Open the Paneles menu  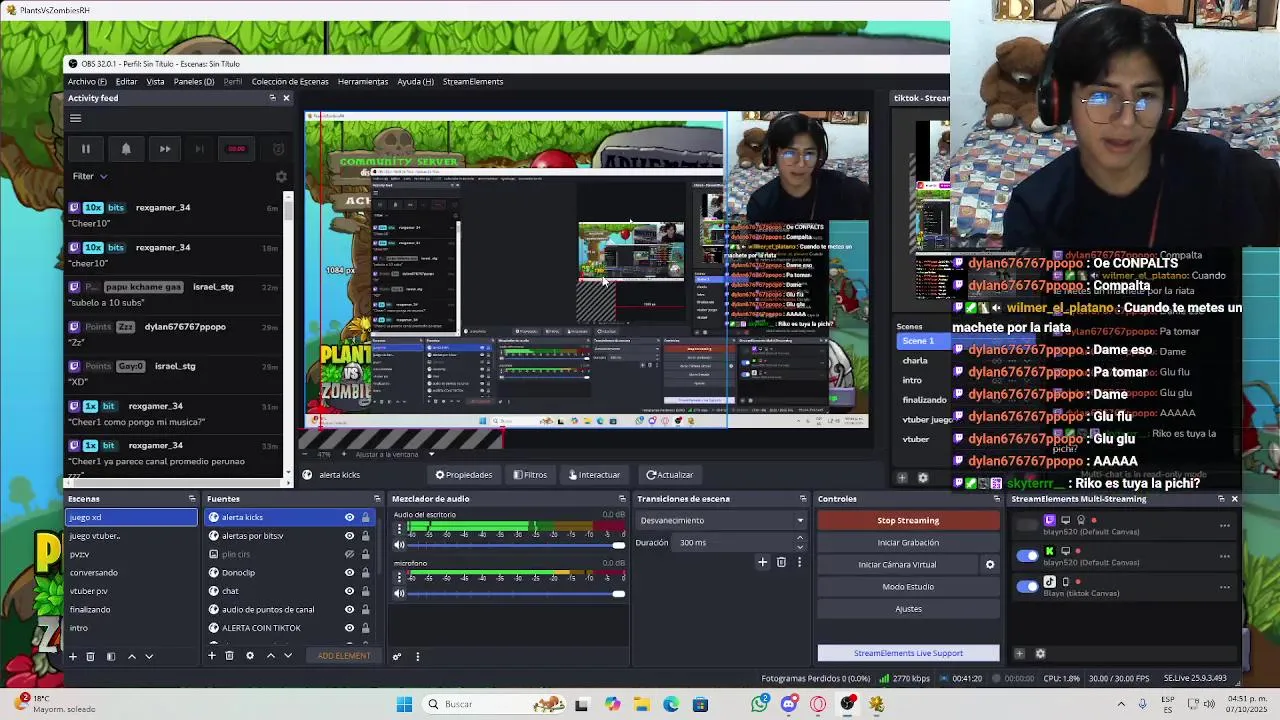[194, 82]
